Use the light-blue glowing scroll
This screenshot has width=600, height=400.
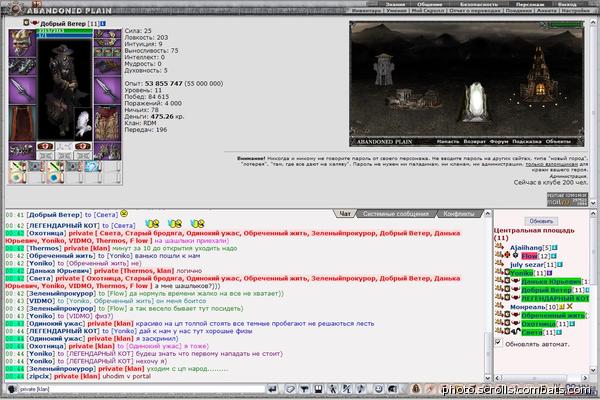pyautogui.click(x=92, y=167)
